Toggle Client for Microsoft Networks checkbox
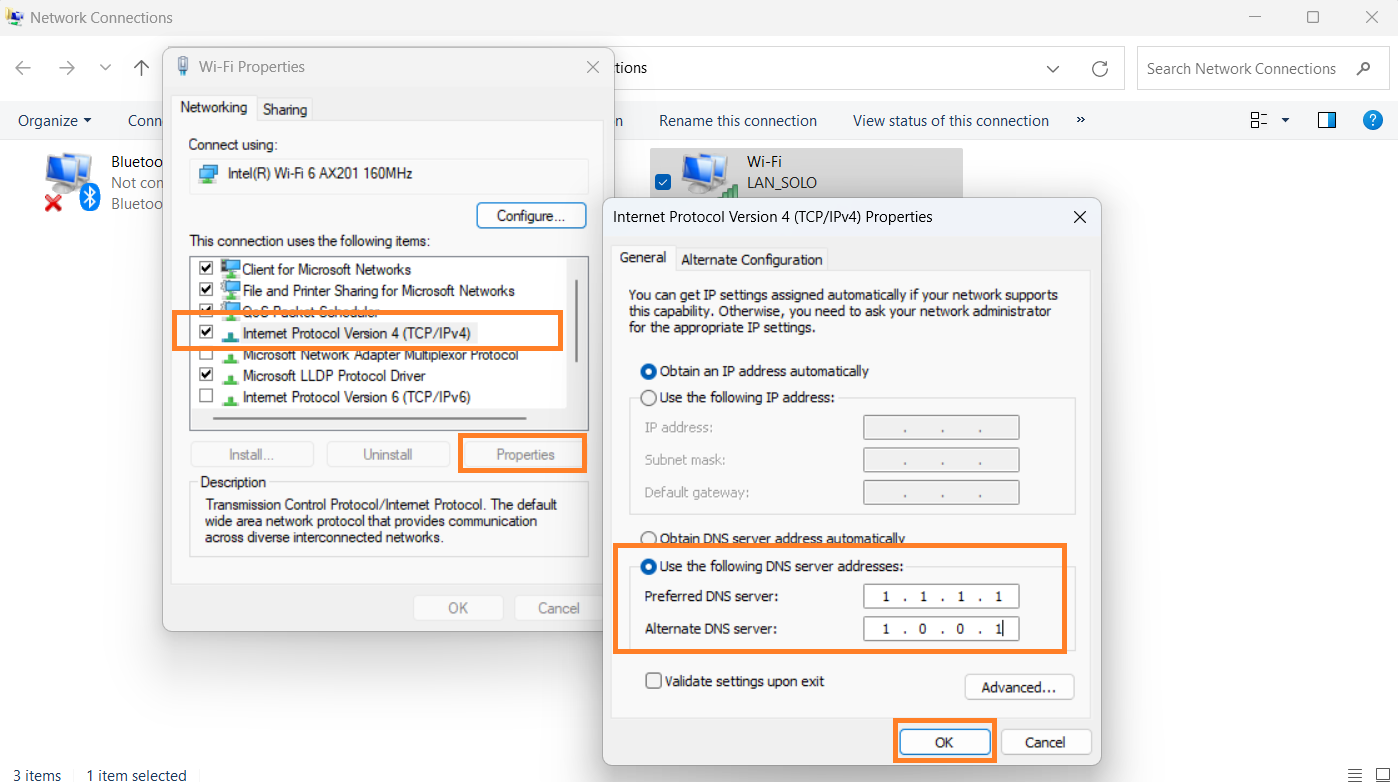This screenshot has width=1398, height=782. [x=207, y=269]
